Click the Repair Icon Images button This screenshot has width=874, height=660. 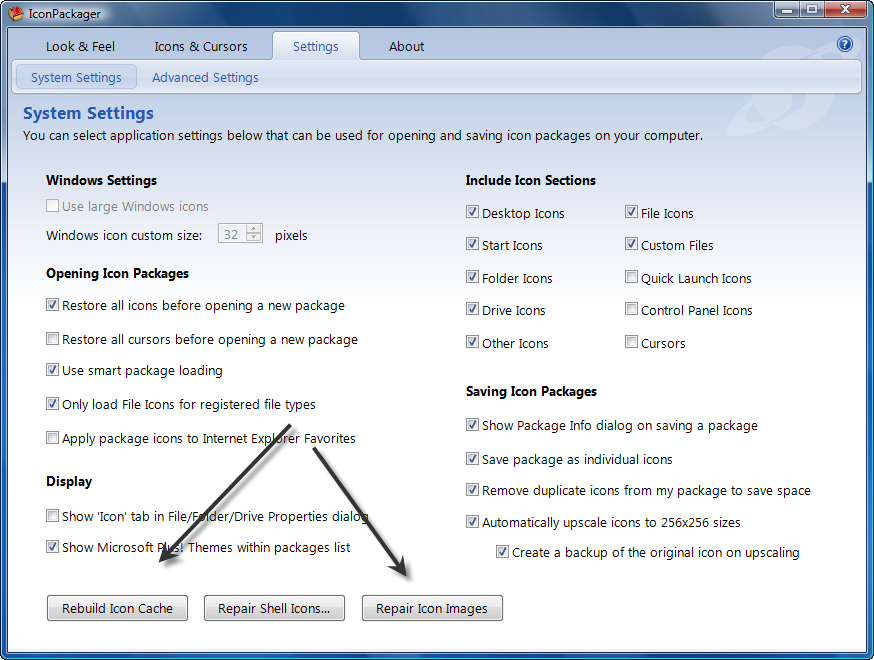coord(432,608)
